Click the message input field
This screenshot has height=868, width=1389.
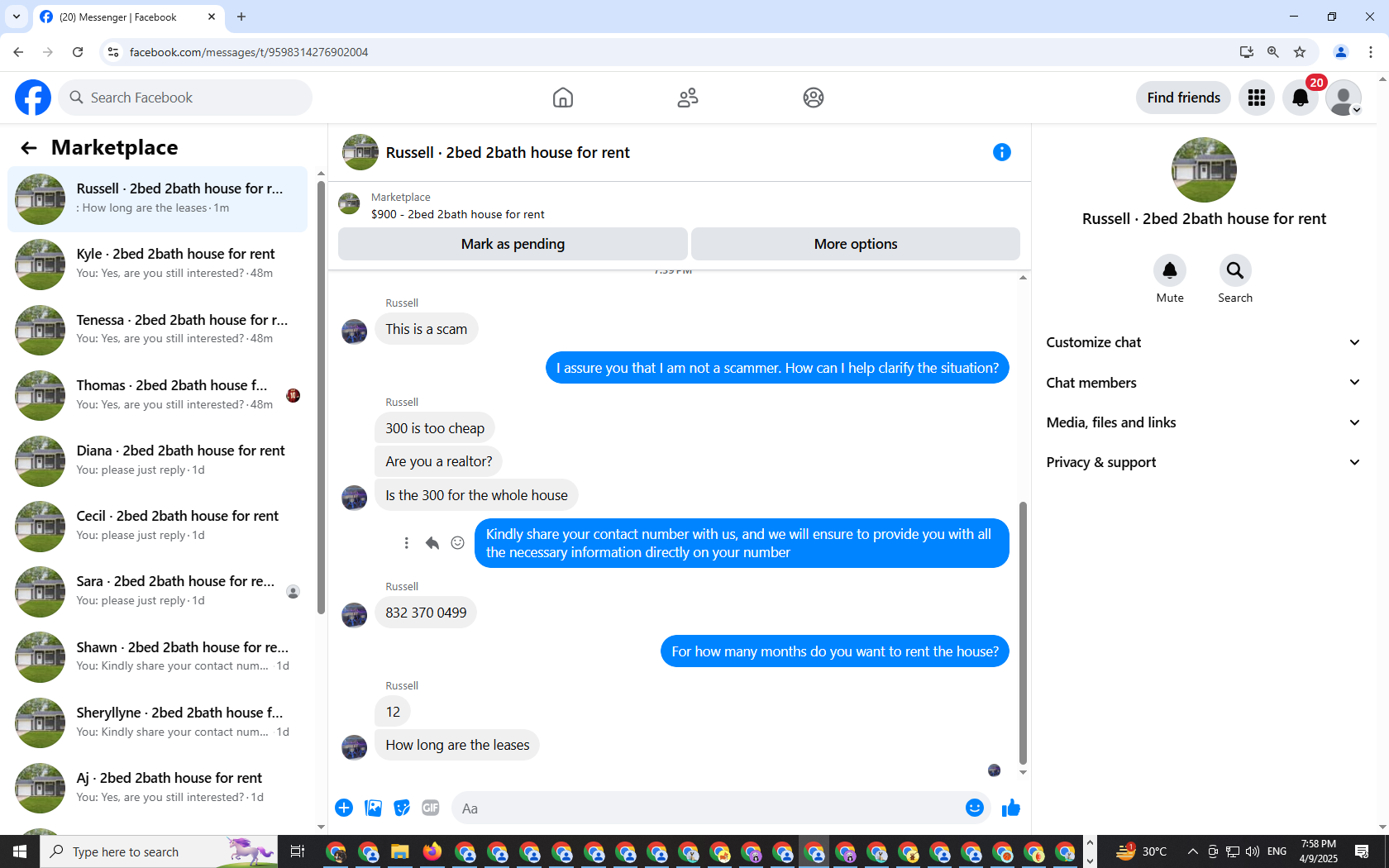coord(707,808)
